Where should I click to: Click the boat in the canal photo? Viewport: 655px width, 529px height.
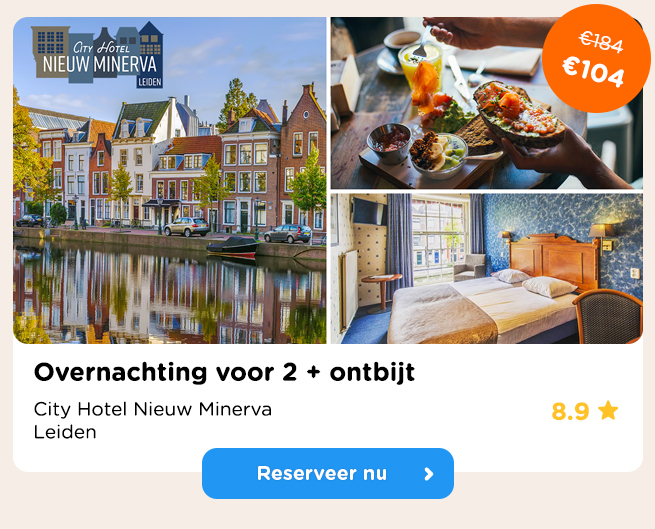click(x=233, y=248)
